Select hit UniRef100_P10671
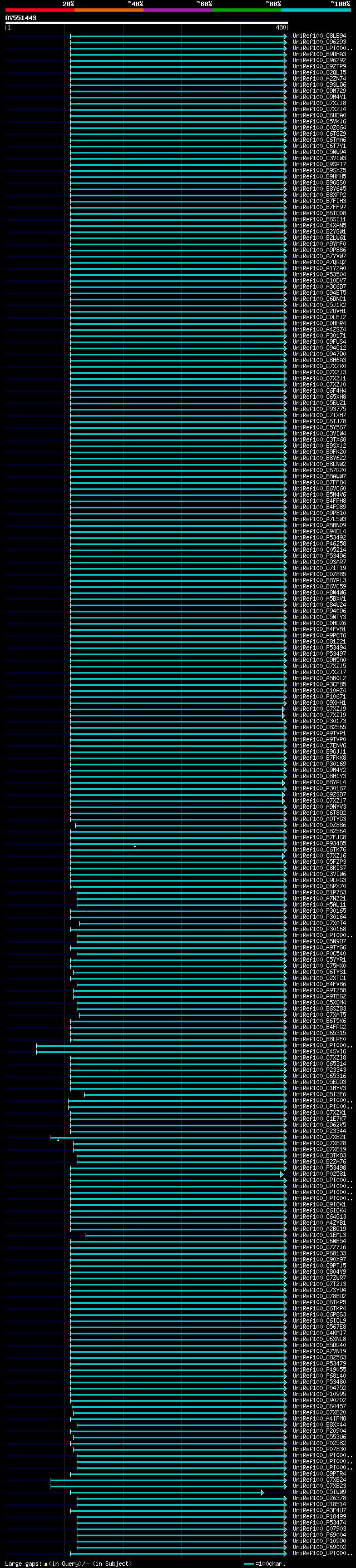Viewport: 356px width, 1568px height. (319, 696)
